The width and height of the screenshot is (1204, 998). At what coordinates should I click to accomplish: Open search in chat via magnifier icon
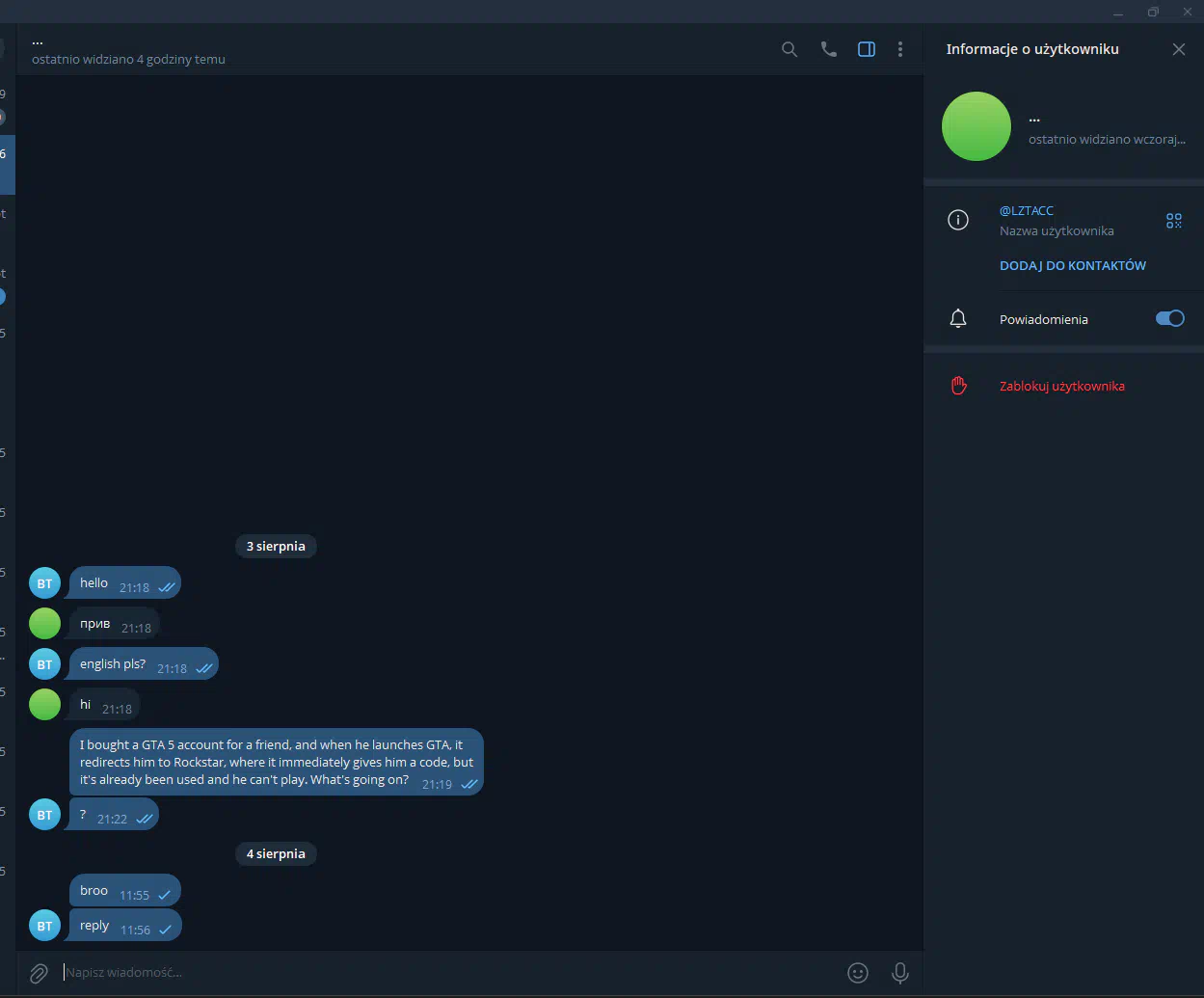click(x=789, y=49)
